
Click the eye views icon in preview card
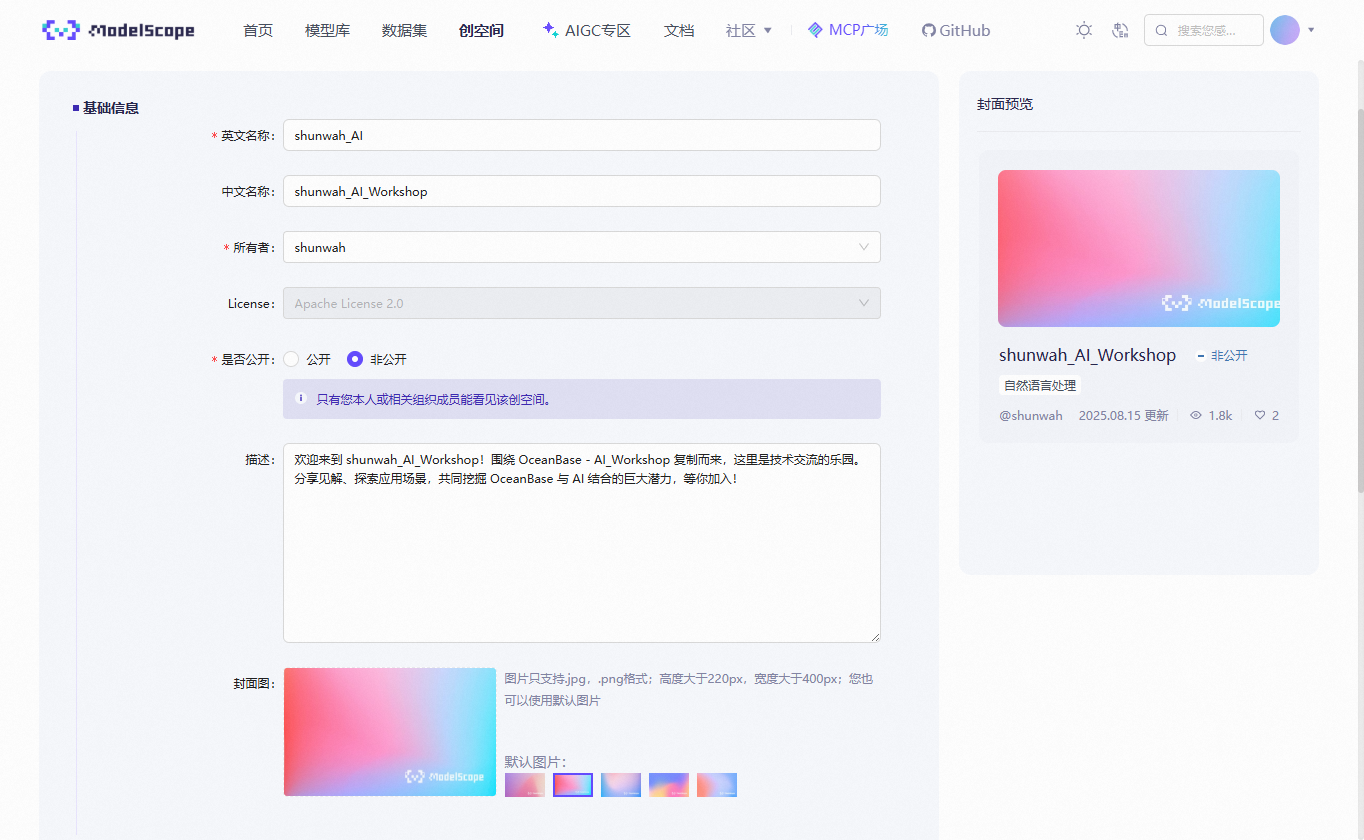tap(1195, 415)
